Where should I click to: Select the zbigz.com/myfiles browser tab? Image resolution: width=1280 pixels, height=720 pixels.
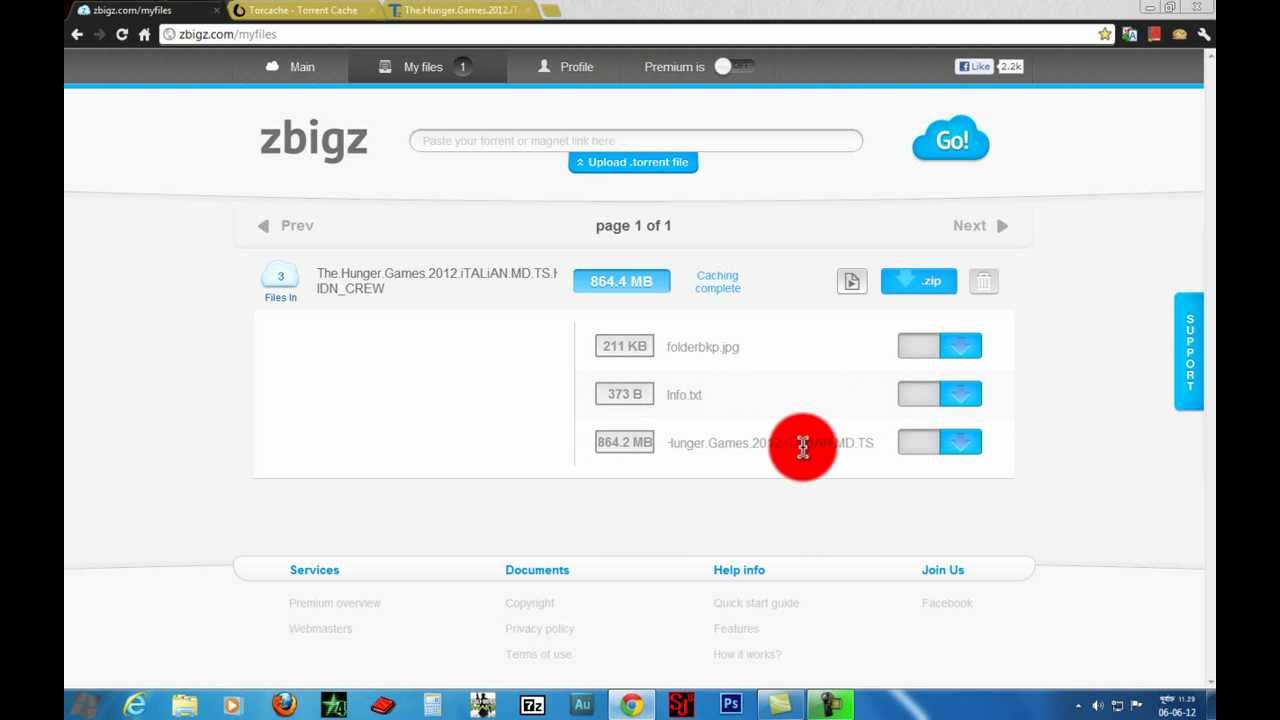point(147,10)
